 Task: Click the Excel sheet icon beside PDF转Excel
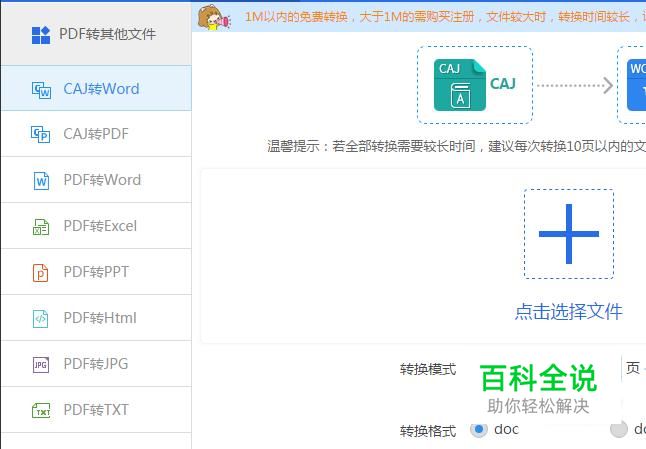[x=41, y=227]
